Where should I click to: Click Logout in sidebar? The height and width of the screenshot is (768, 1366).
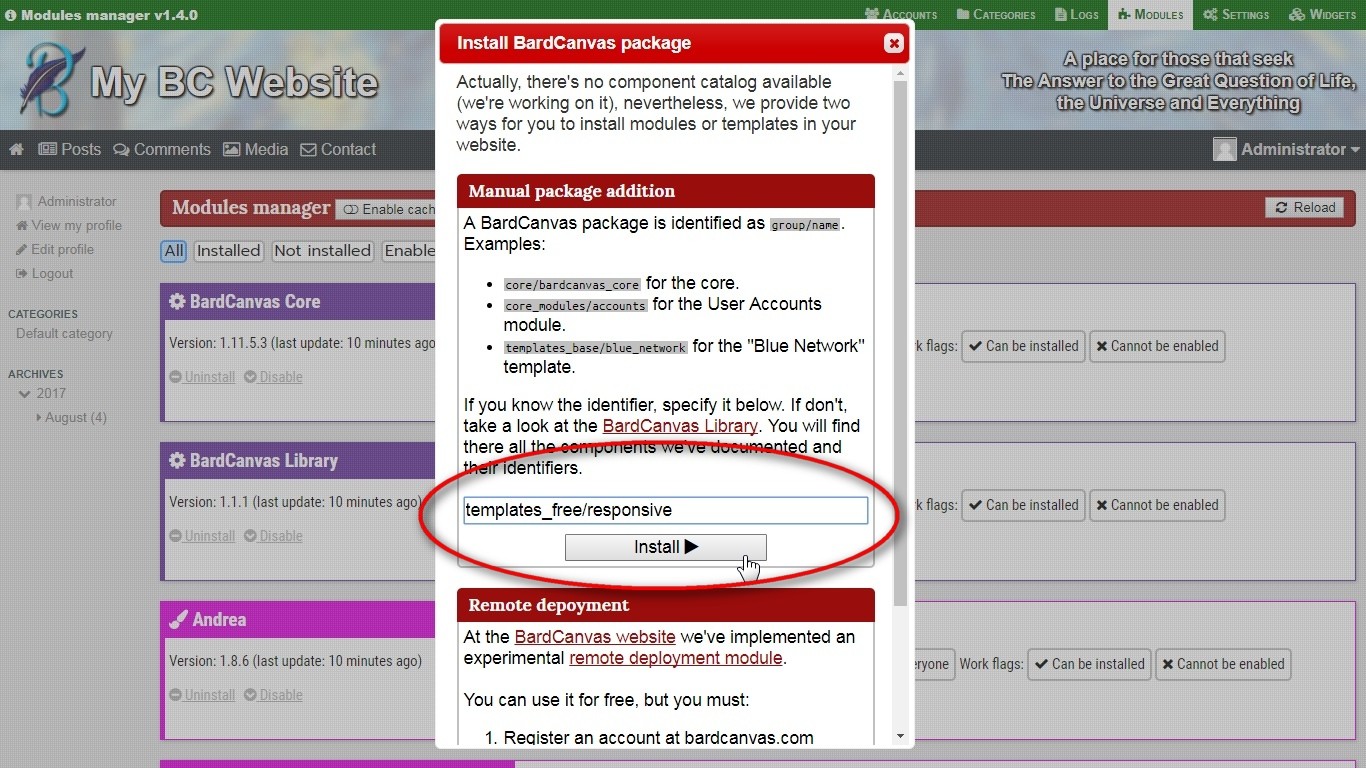tap(44, 273)
